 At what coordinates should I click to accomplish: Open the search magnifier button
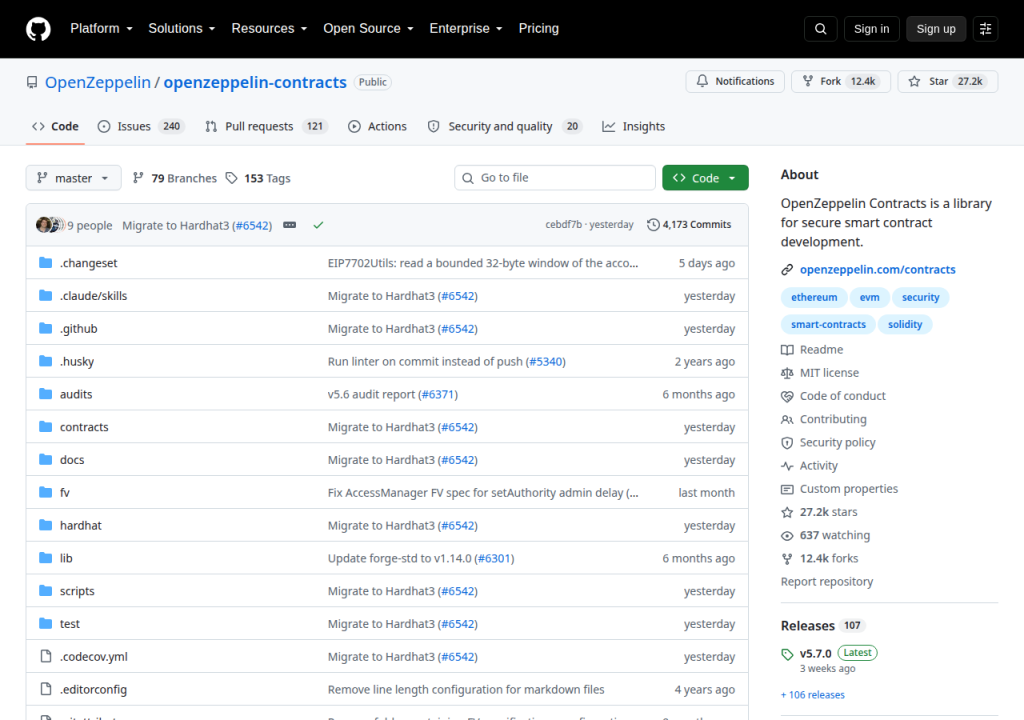[820, 29]
